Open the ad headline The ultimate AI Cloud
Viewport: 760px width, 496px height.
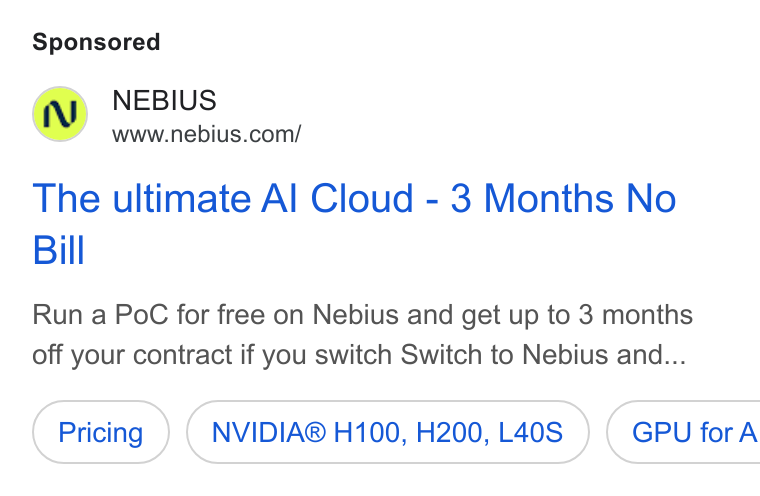pos(354,224)
